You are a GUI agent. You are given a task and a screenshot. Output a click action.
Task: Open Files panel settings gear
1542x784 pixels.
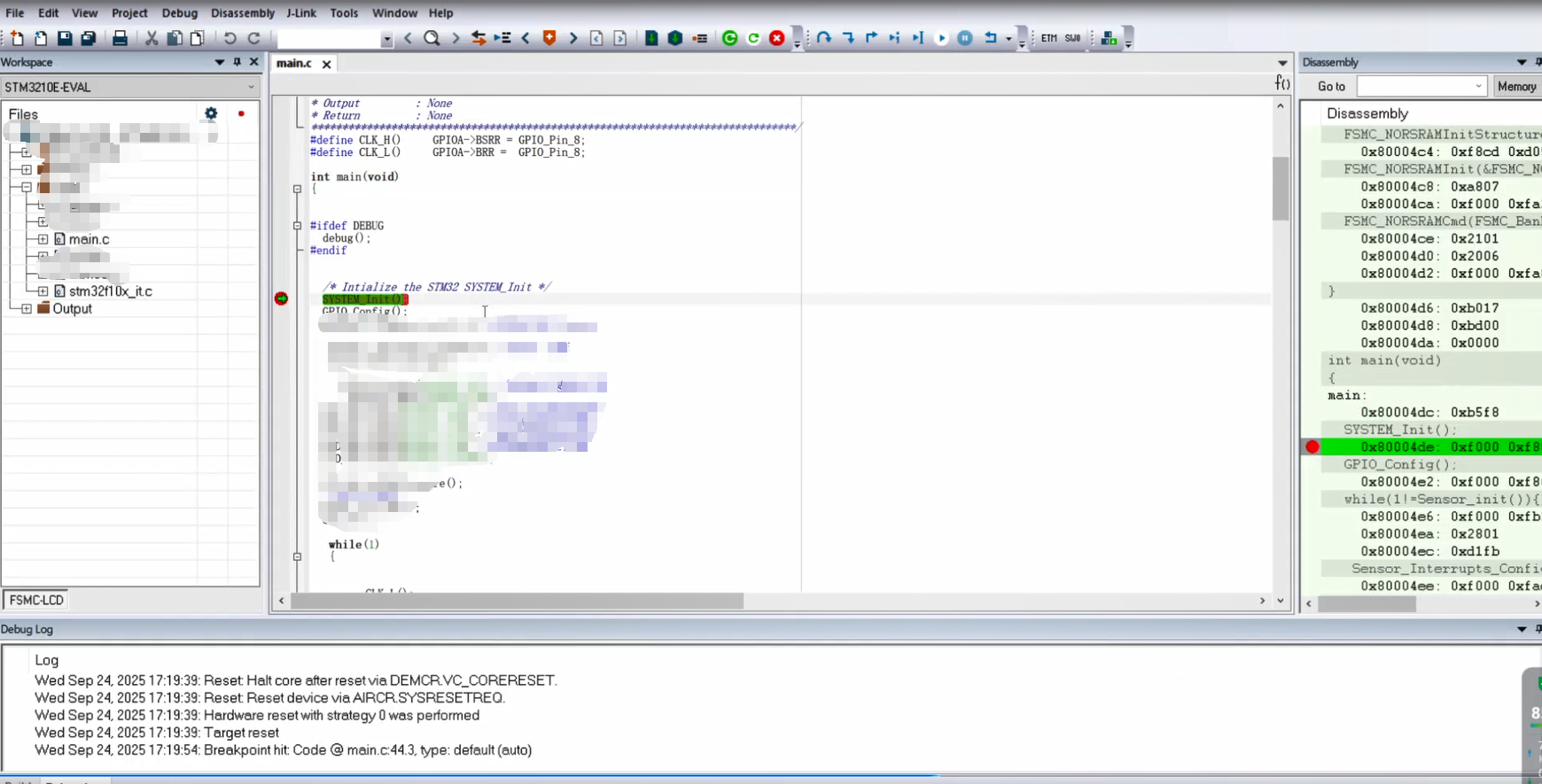211,113
